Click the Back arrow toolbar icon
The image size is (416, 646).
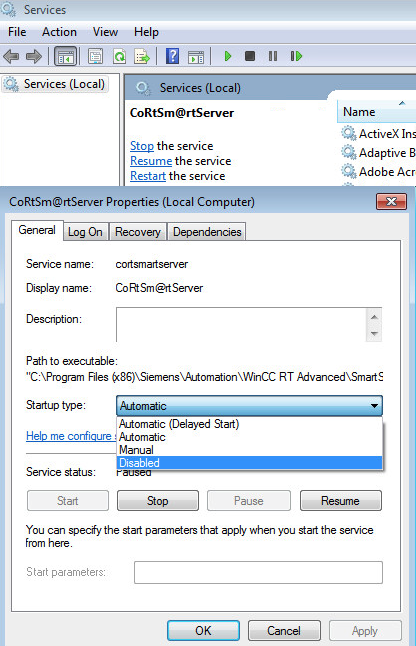click(11, 56)
